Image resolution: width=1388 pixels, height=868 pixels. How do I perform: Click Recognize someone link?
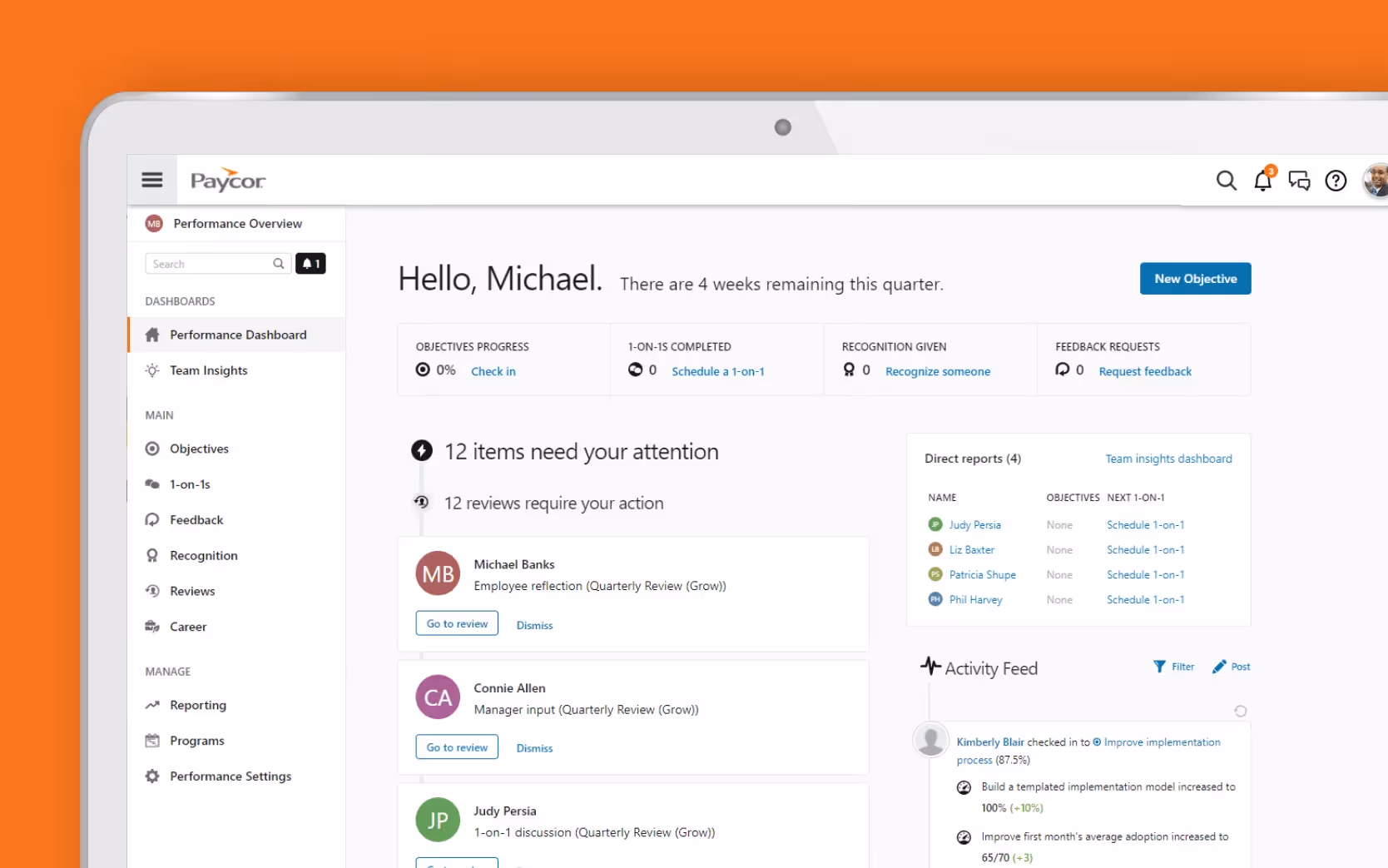tap(938, 371)
